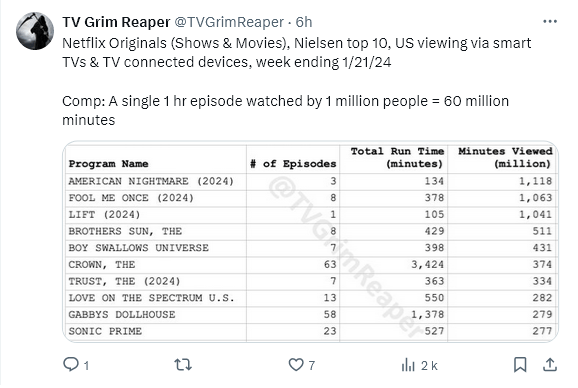The height and width of the screenshot is (388, 578).
Task: Open TV Grim Reaper profile avatar
Action: pyautogui.click(x=35, y=31)
